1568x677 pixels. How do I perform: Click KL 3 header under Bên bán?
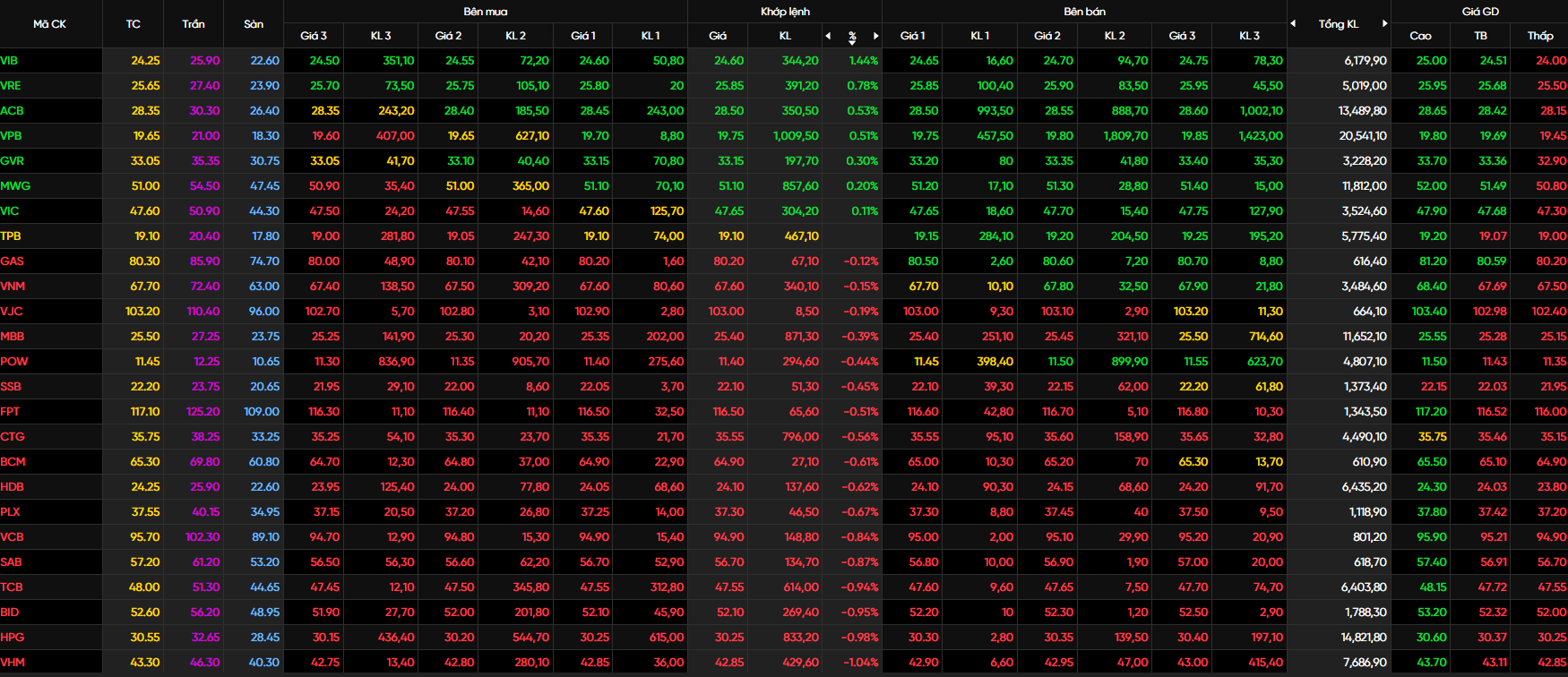[x=1249, y=36]
